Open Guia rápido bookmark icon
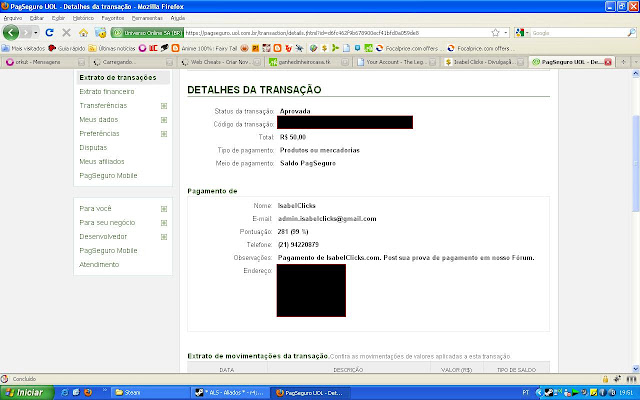 pyautogui.click(x=52, y=48)
